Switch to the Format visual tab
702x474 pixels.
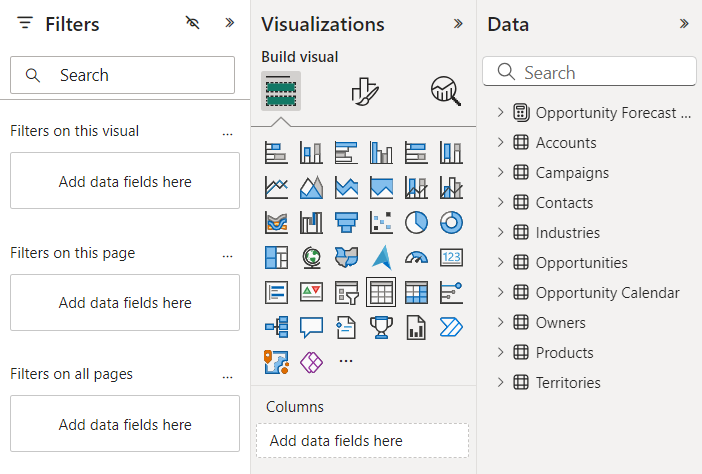click(362, 91)
